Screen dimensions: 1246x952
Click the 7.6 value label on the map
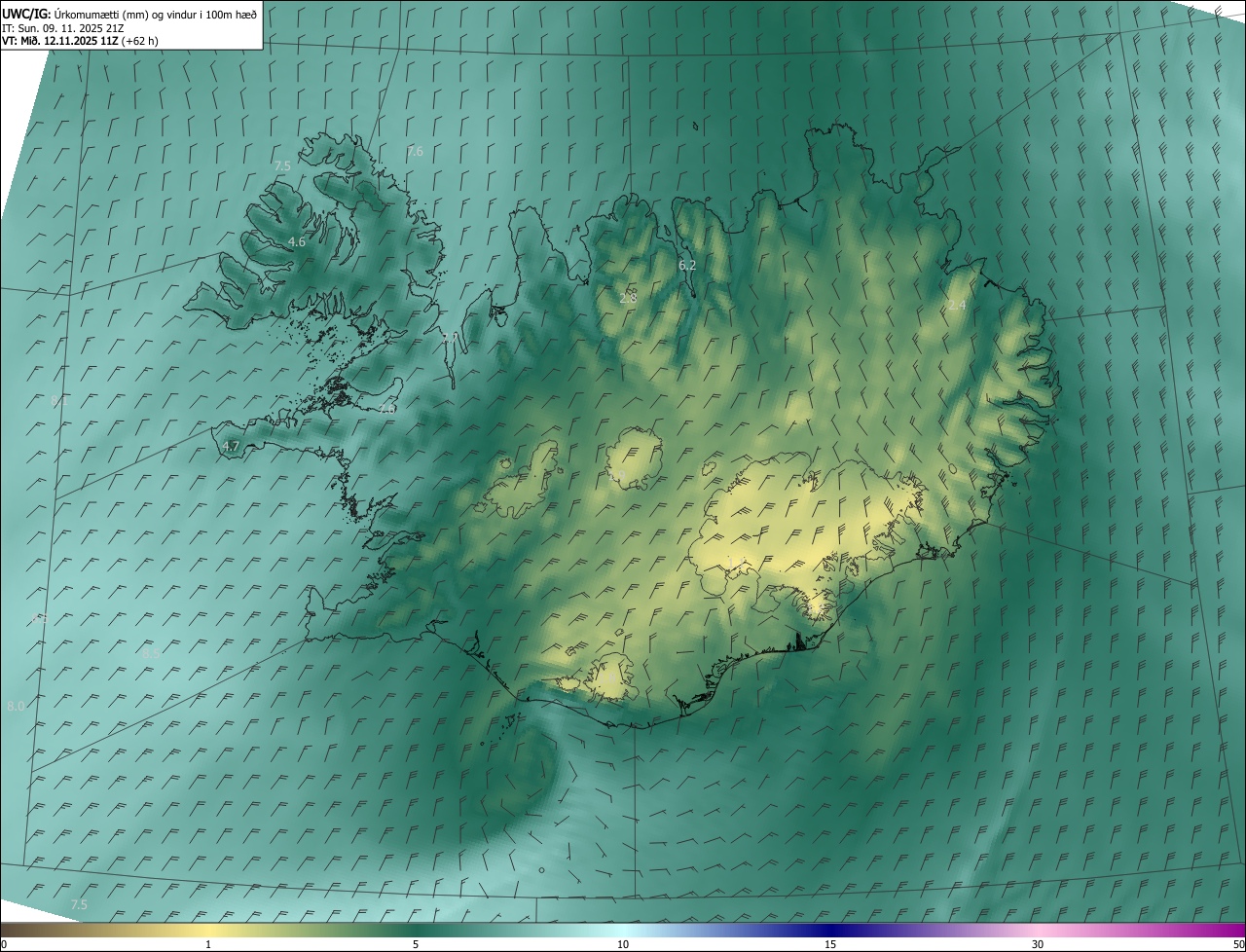coord(415,151)
